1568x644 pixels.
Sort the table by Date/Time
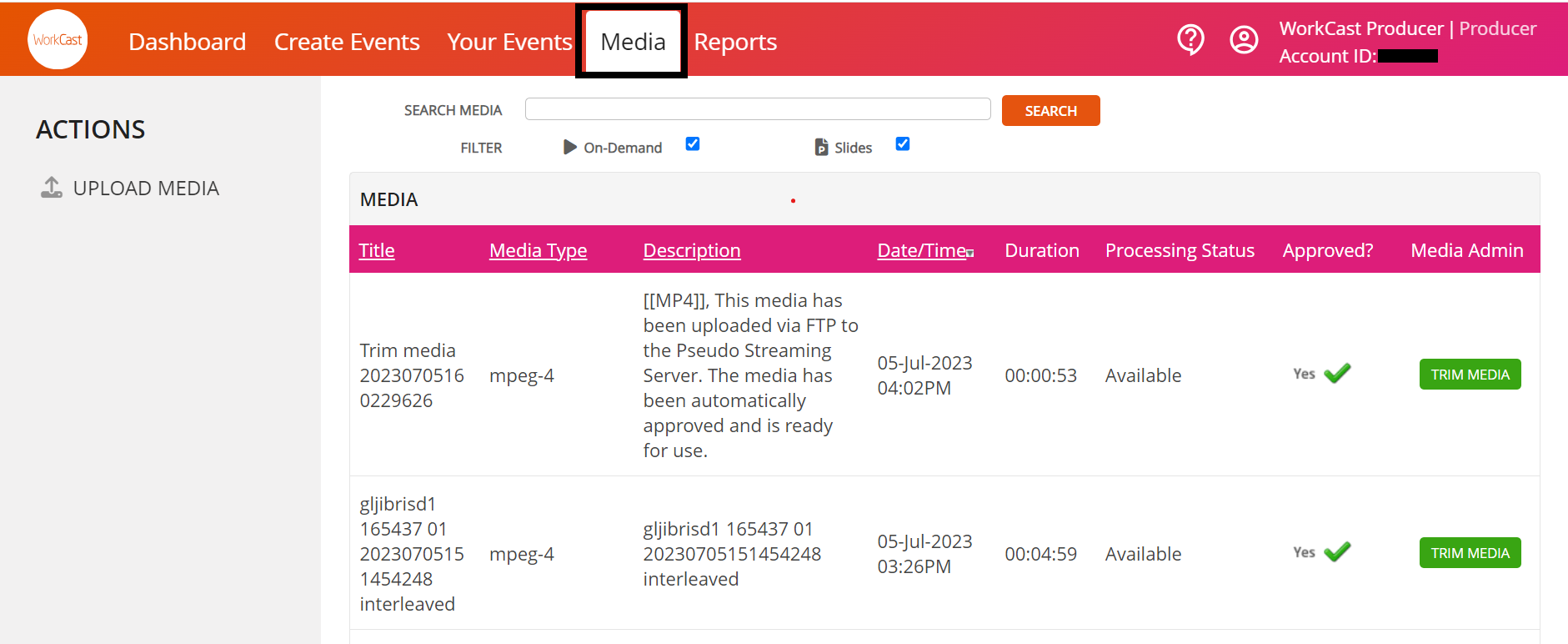coord(922,250)
